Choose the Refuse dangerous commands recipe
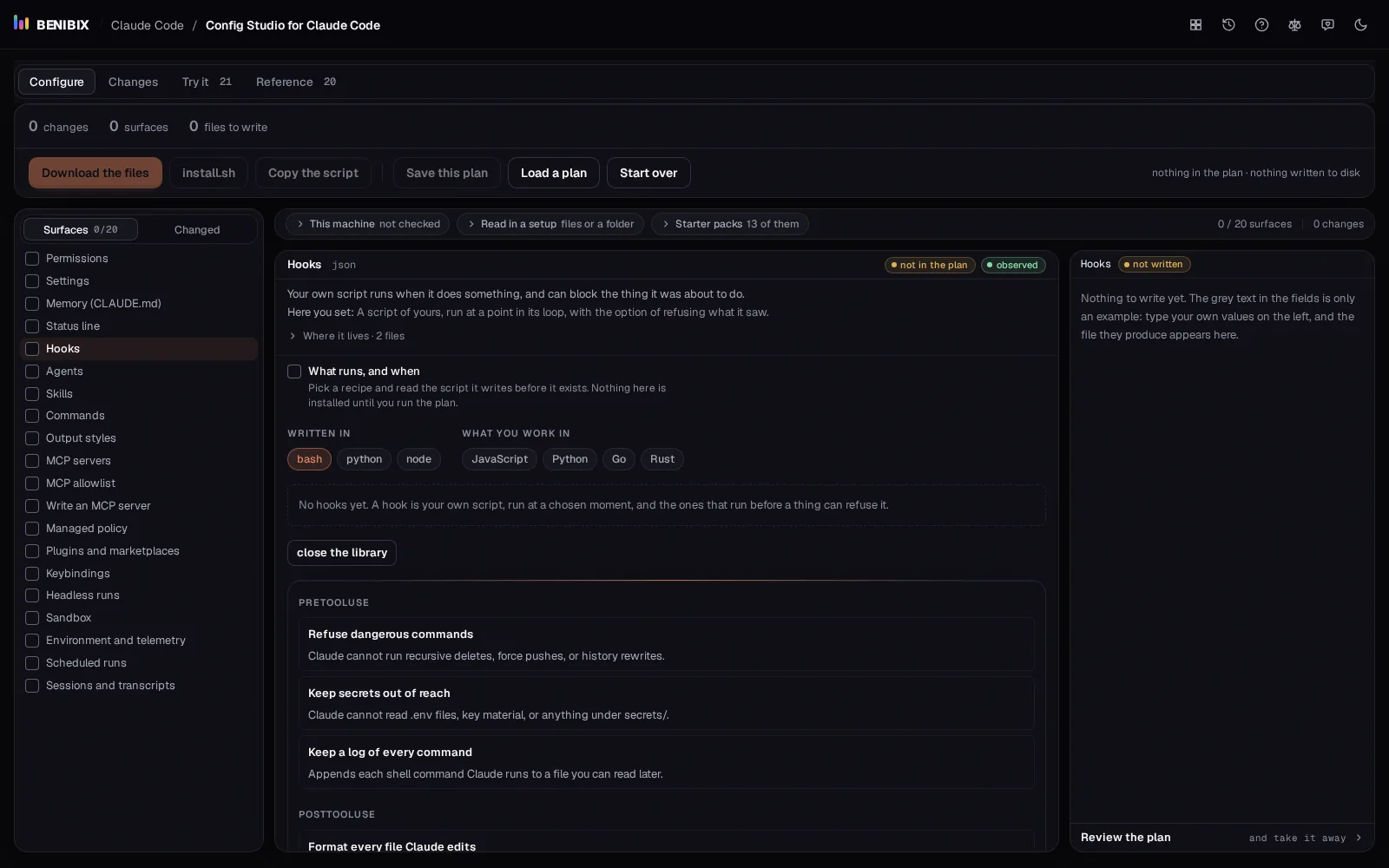 [x=666, y=645]
